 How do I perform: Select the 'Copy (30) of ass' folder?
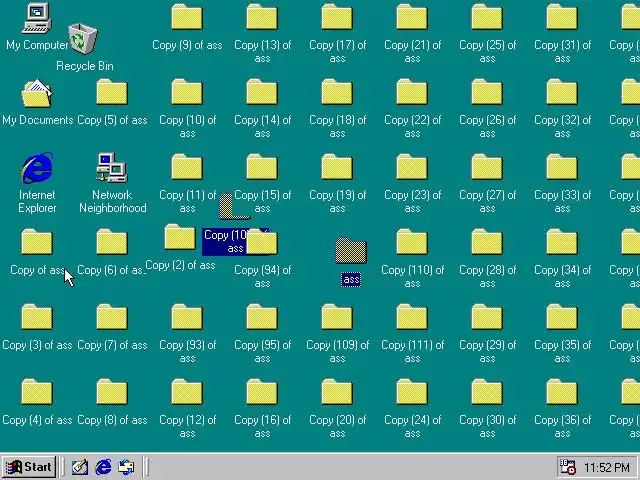point(487,393)
